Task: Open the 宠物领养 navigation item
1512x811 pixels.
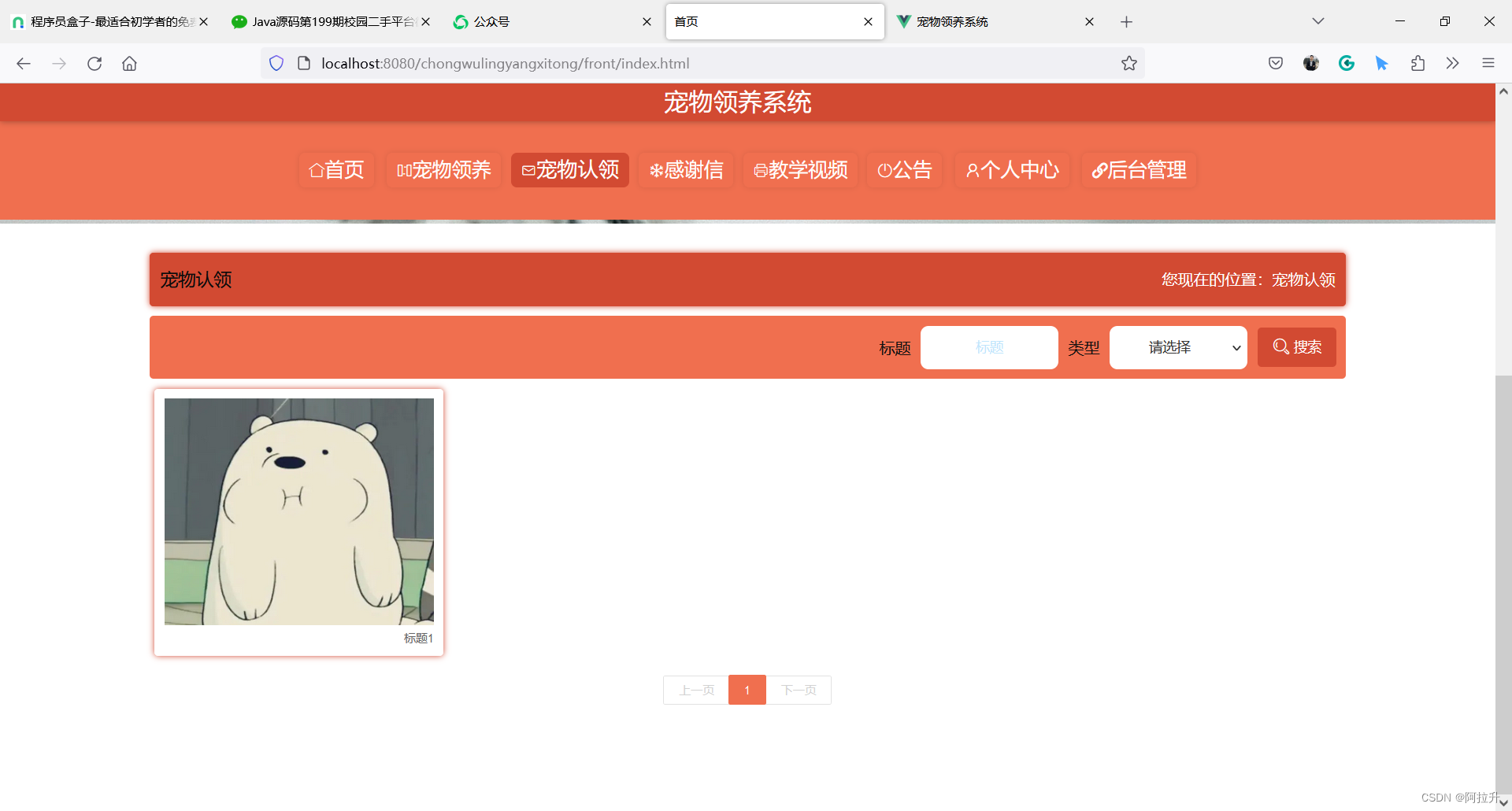Action: [443, 170]
